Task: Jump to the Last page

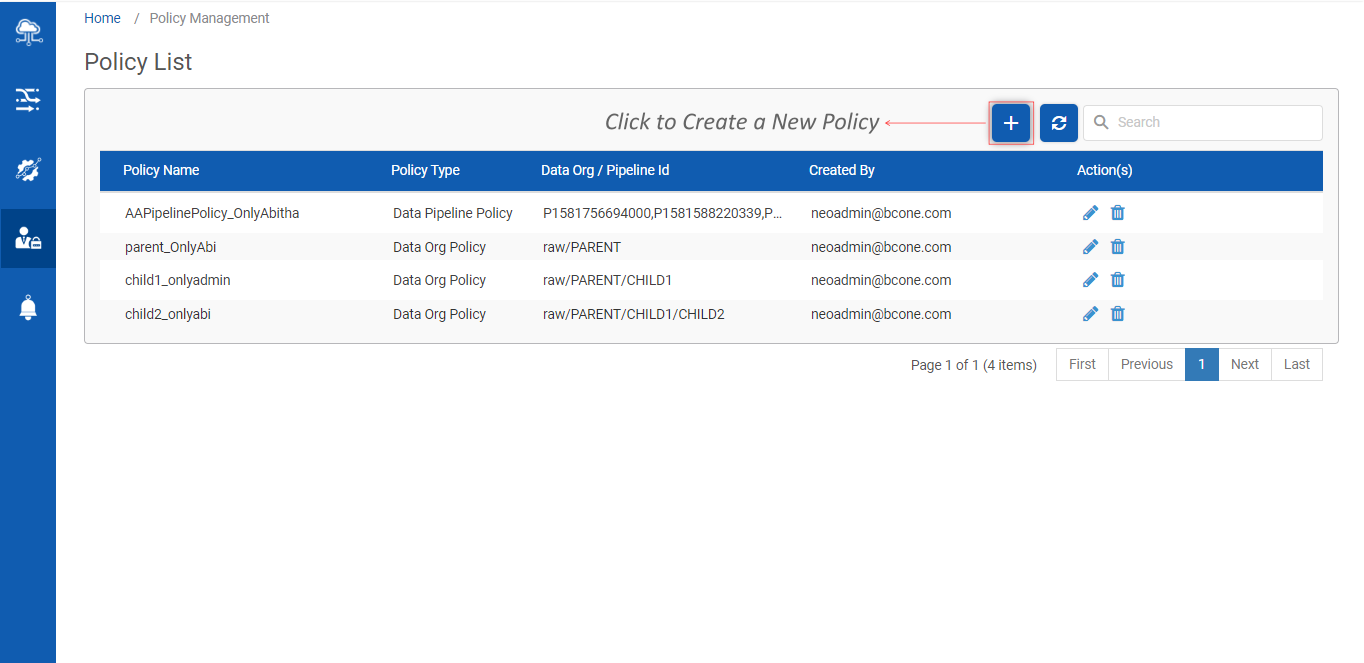Action: click(1296, 365)
